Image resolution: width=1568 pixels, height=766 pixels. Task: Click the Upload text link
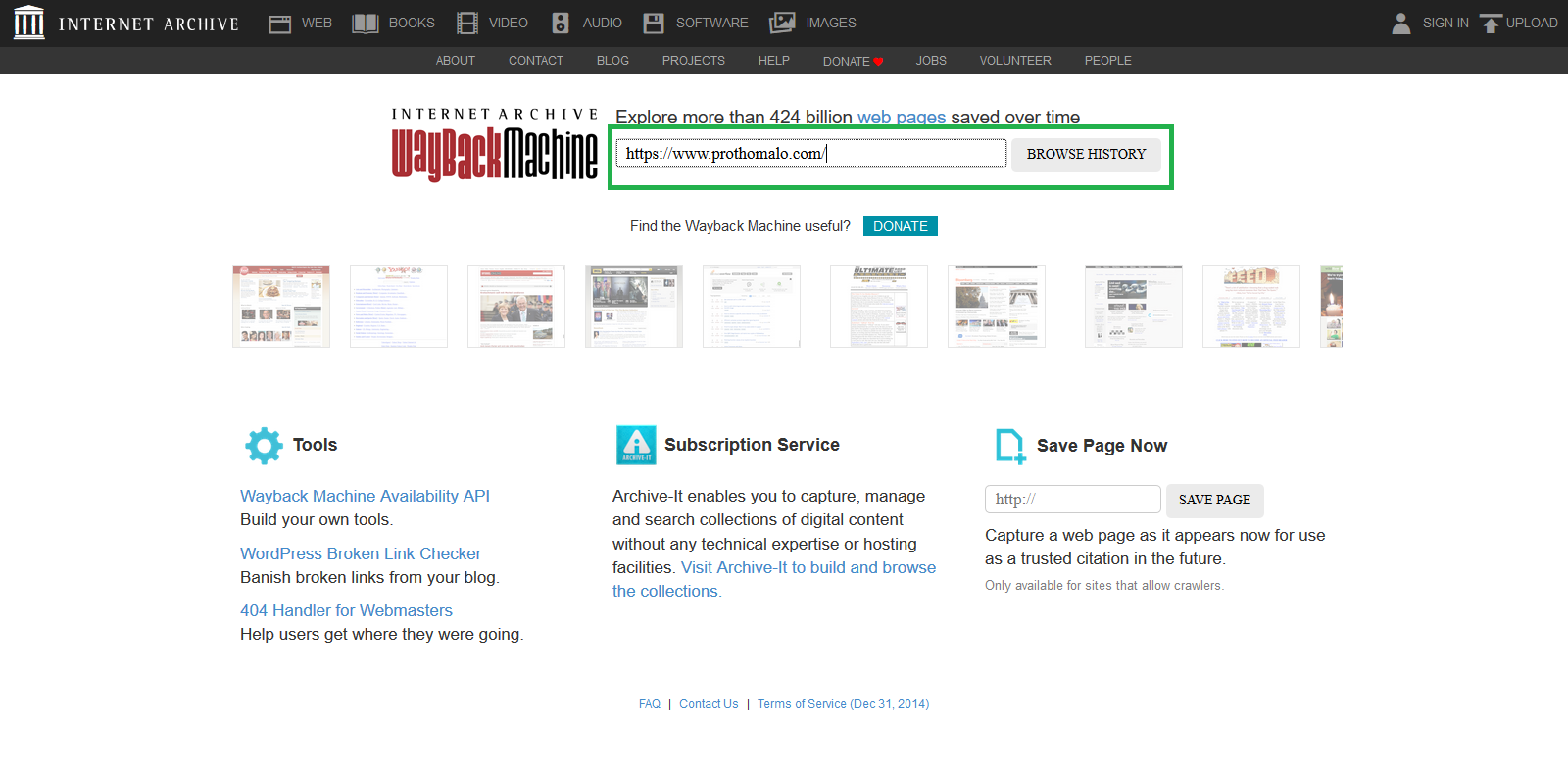point(1532,24)
